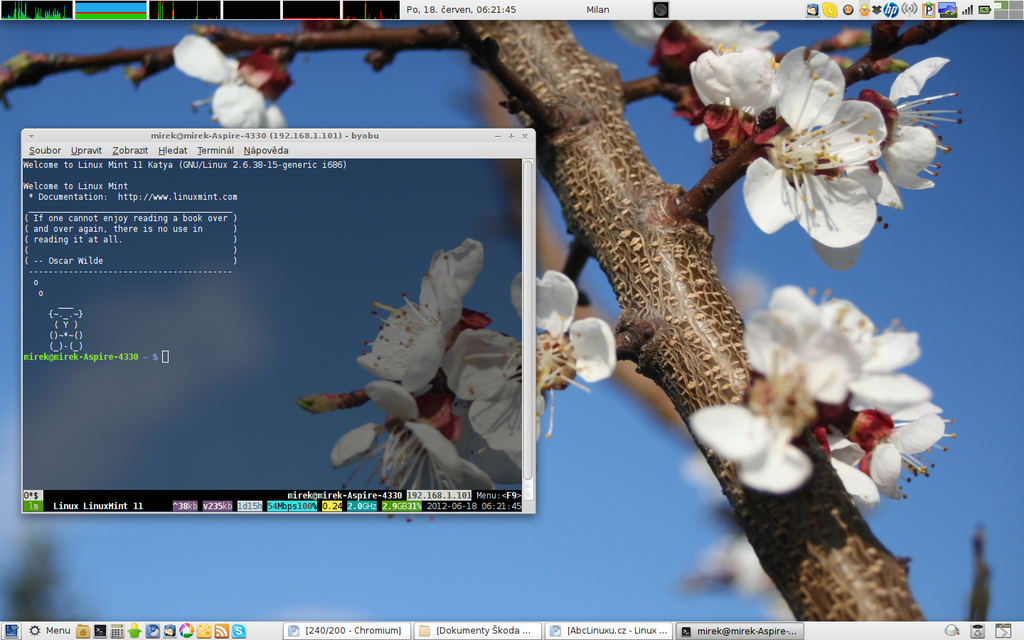This screenshot has width=1024, height=640.
Task: Click the 2.0GHz status bar entry
Action: click(362, 506)
